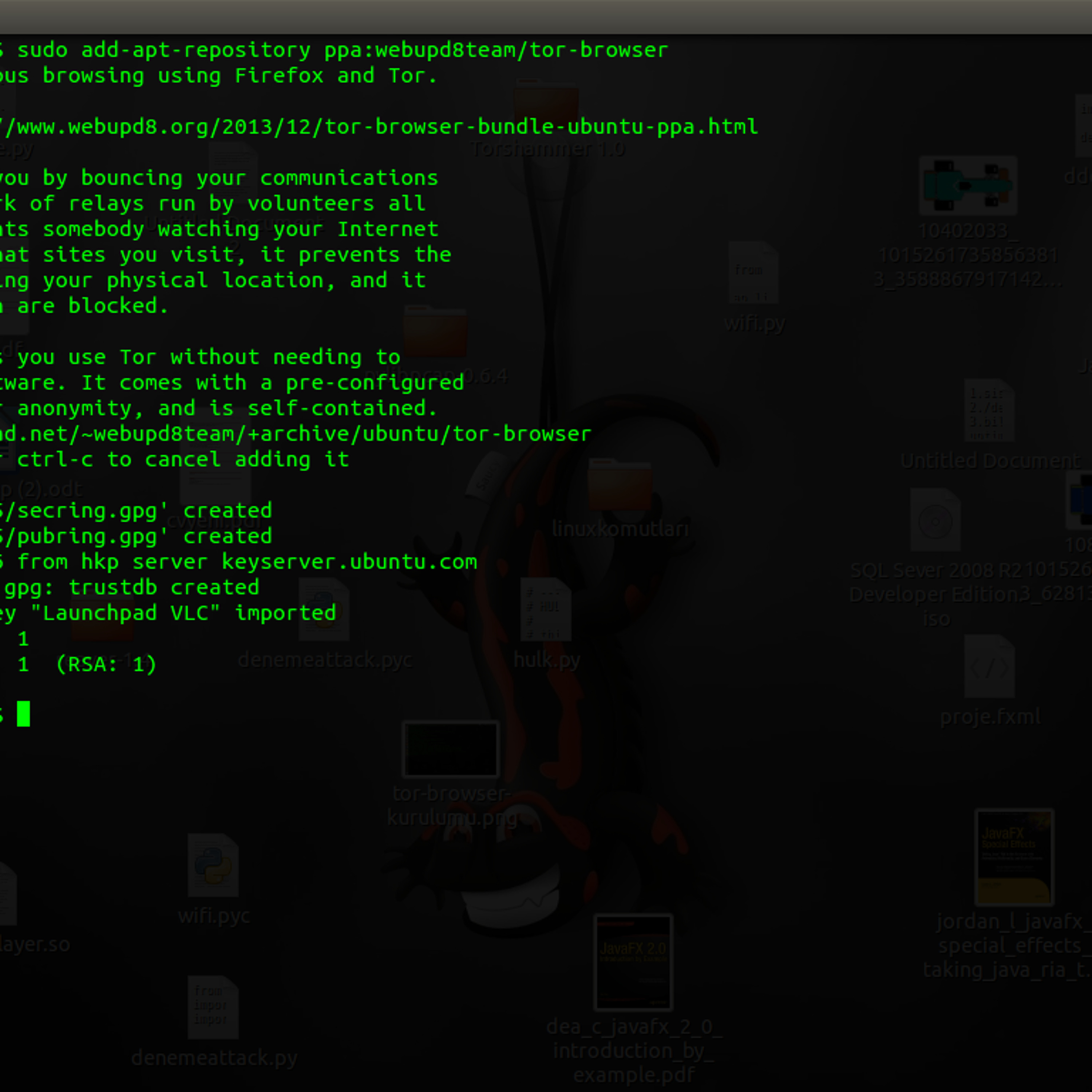
Task: Open the proje.fxml file icon
Action: tap(989, 666)
